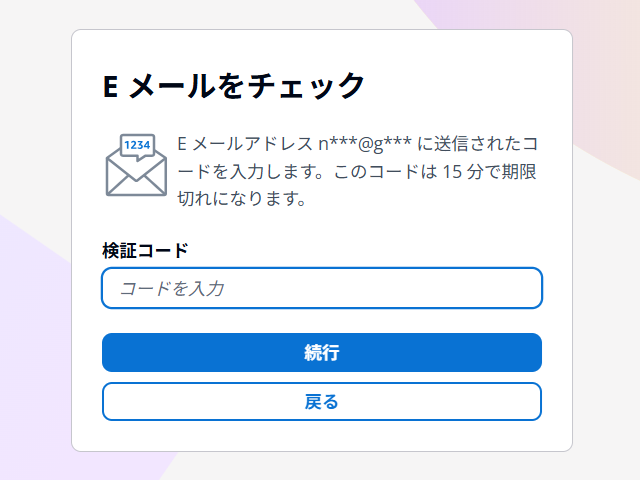The width and height of the screenshot is (640, 480).
Task: Go back with the 戻る button
Action: coord(321,402)
